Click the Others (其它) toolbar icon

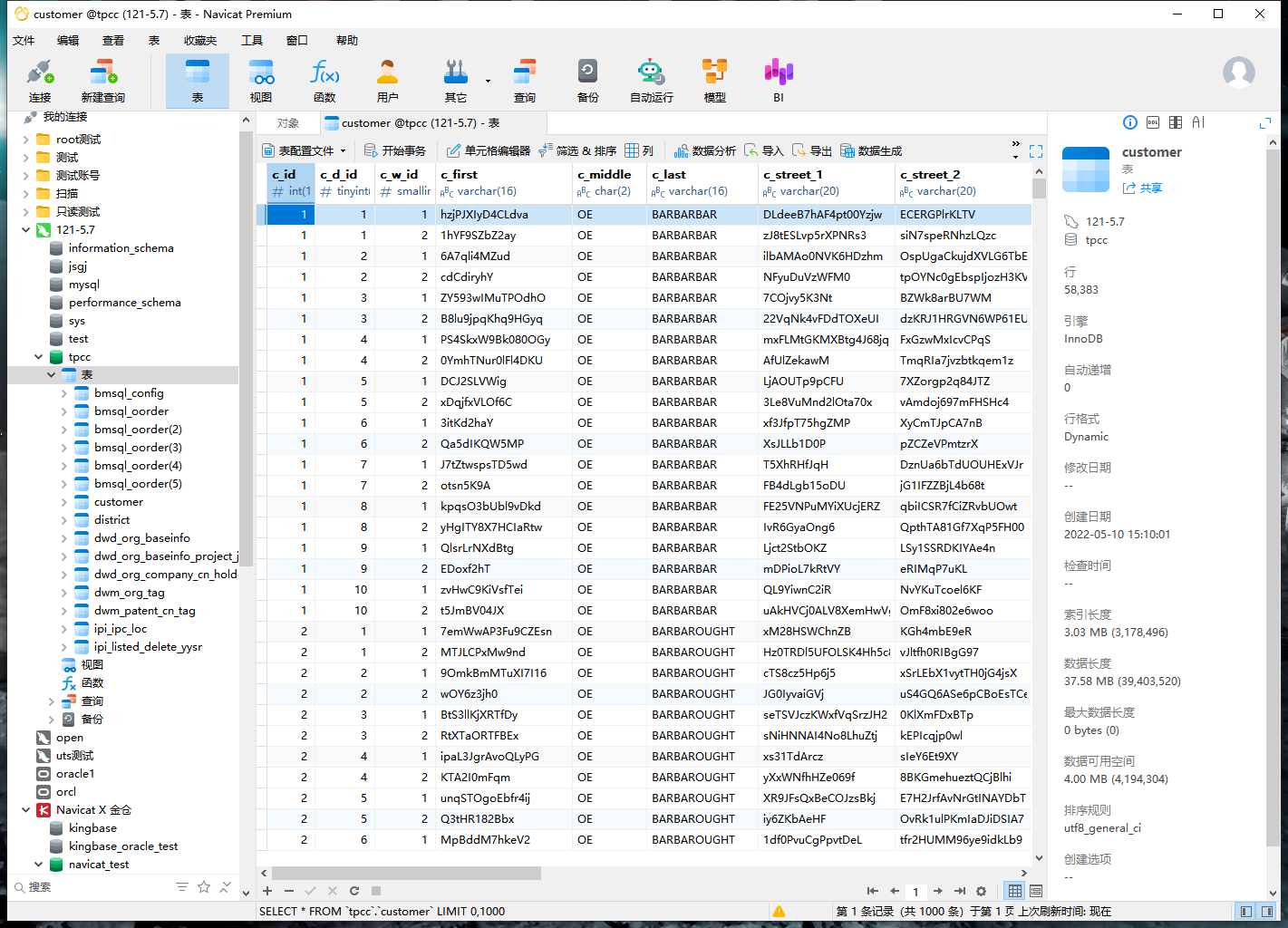(456, 81)
